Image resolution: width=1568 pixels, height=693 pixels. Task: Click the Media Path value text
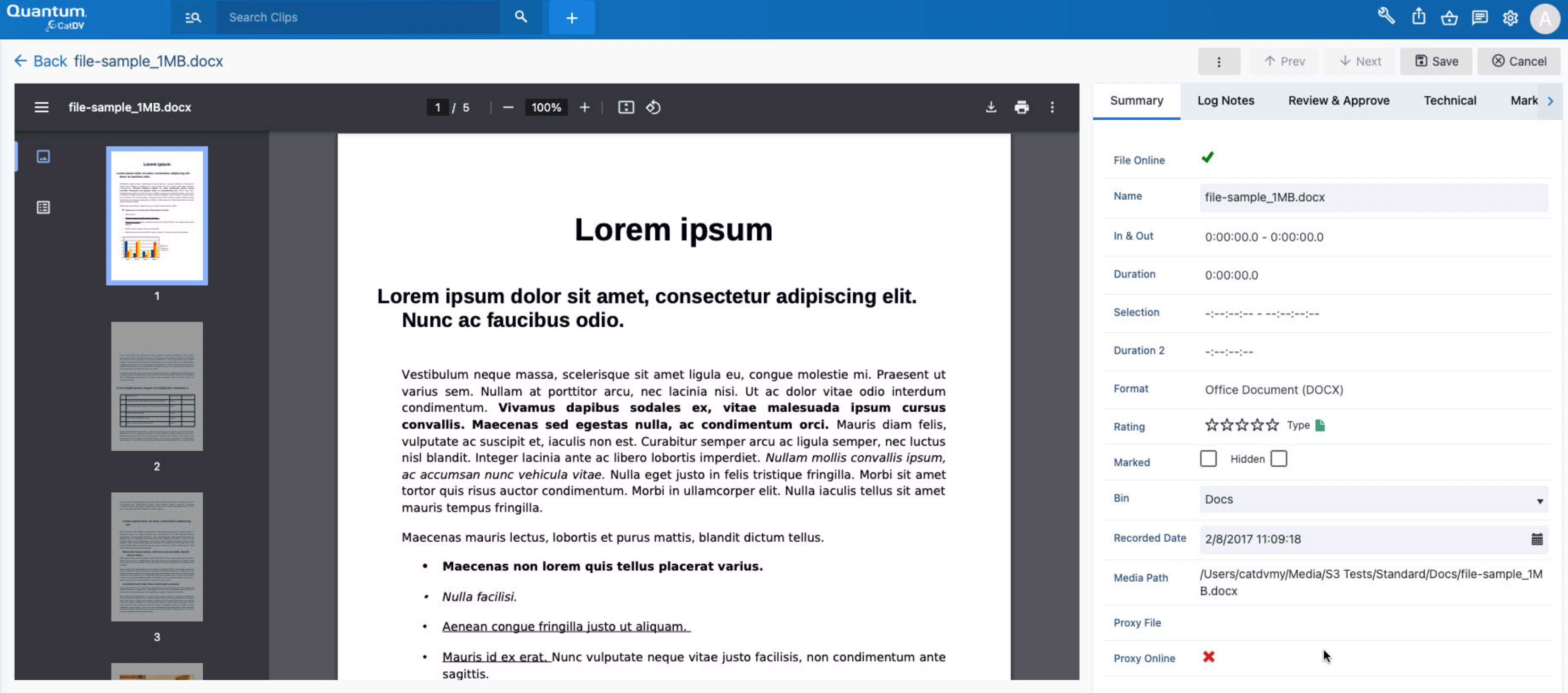(1371, 582)
